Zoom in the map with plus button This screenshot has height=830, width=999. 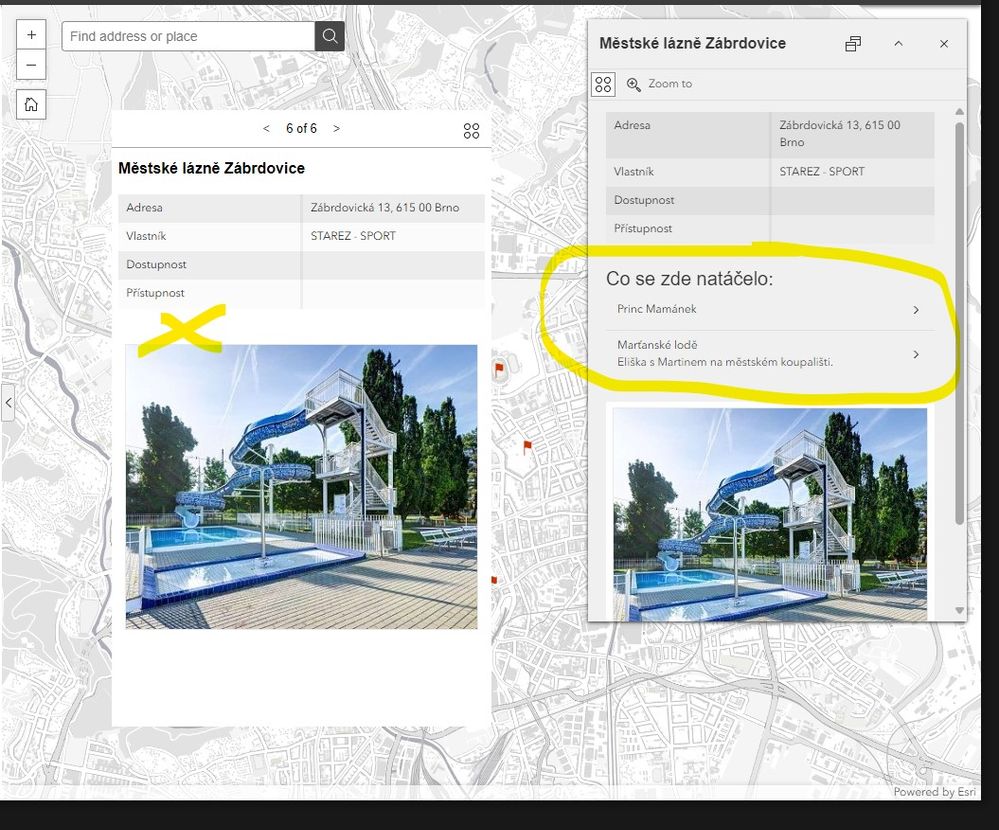(x=31, y=35)
